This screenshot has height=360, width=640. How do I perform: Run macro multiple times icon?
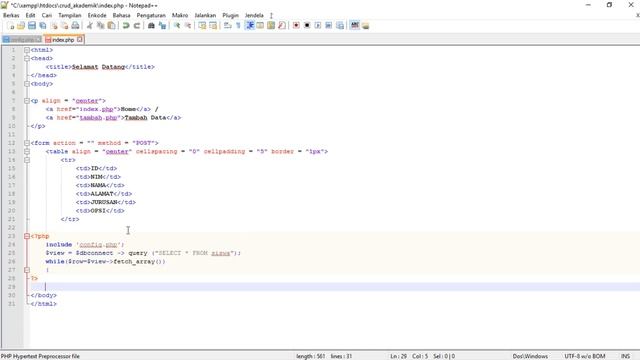coord(329,26)
